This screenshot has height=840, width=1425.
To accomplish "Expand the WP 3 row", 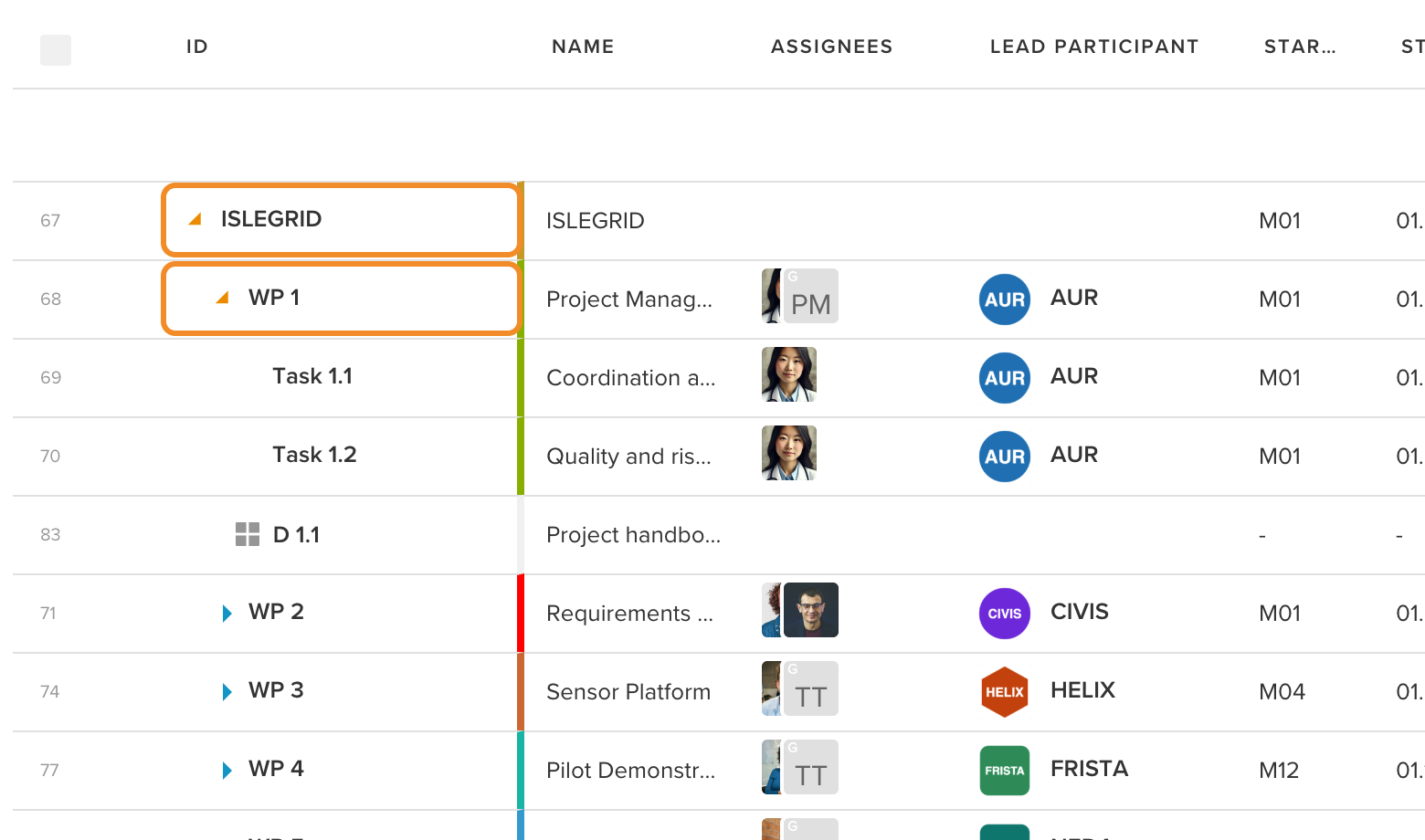I will [x=227, y=692].
